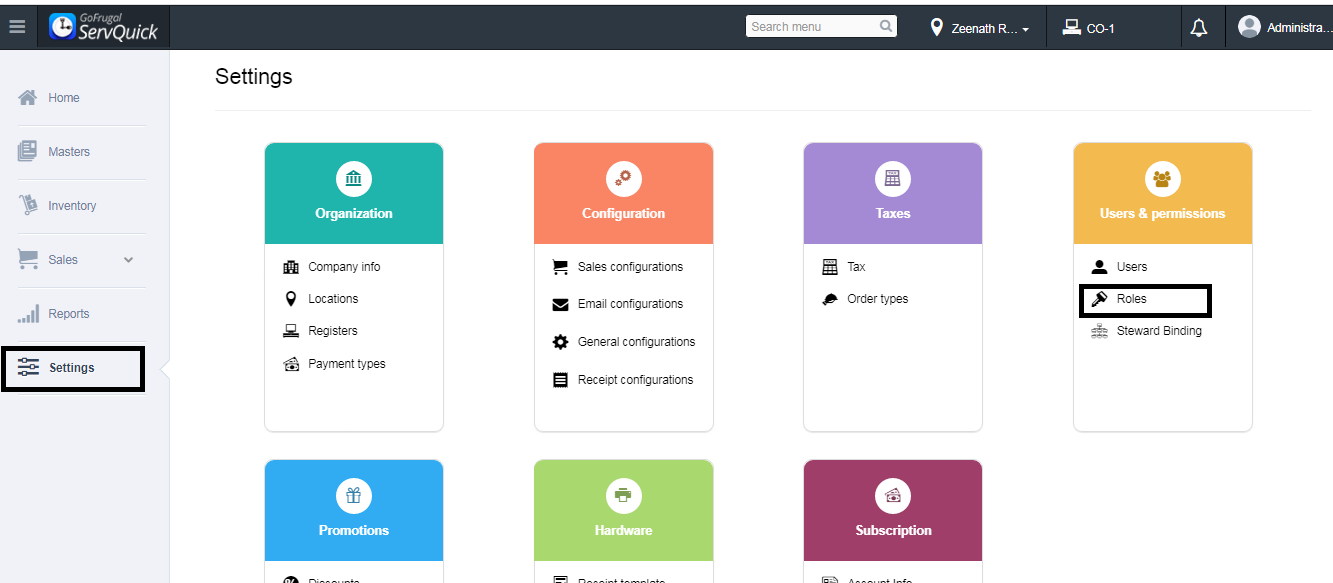Click the Taxes calculator icon
1333x583 pixels.
coord(893,179)
